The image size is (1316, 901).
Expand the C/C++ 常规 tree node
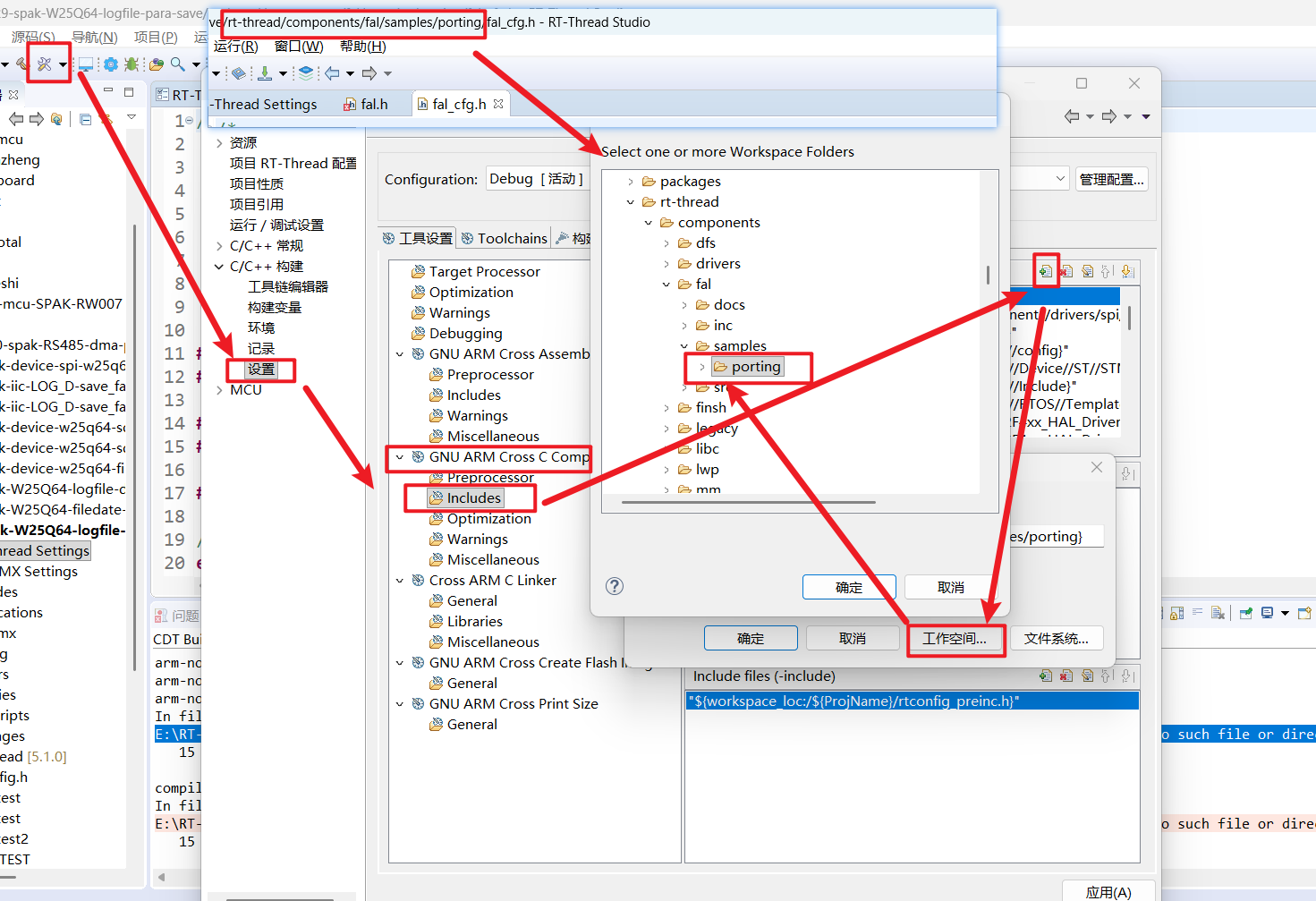pyautogui.click(x=220, y=246)
